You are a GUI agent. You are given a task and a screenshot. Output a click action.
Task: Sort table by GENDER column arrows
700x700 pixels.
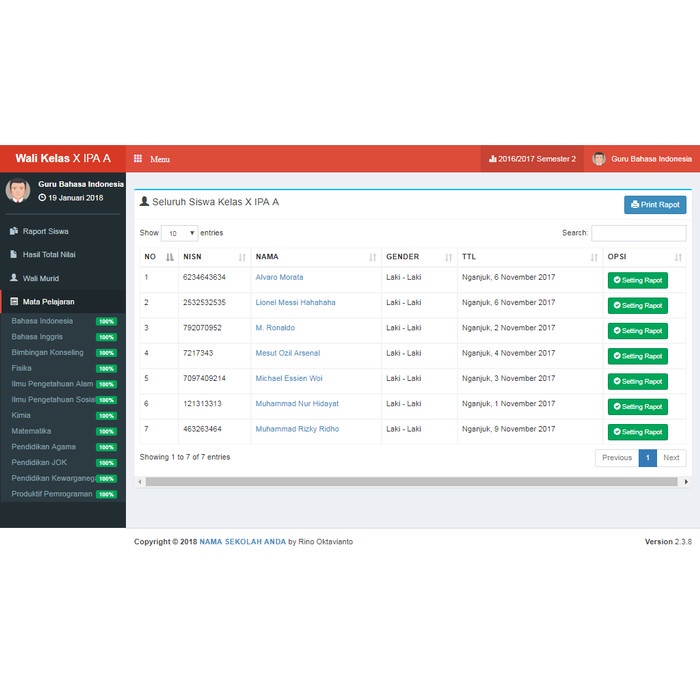[449, 257]
